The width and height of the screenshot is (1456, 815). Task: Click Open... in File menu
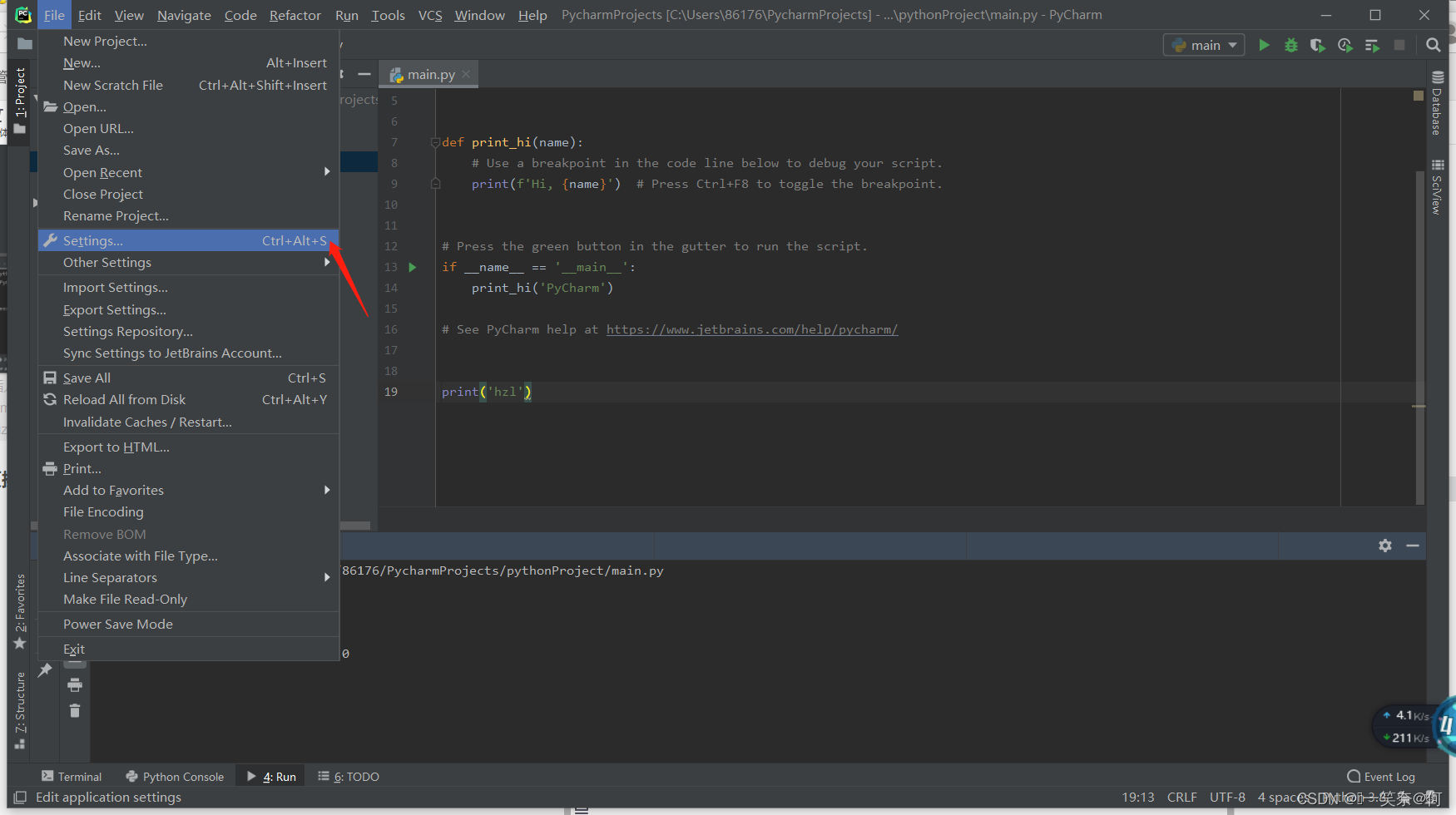(189, 106)
